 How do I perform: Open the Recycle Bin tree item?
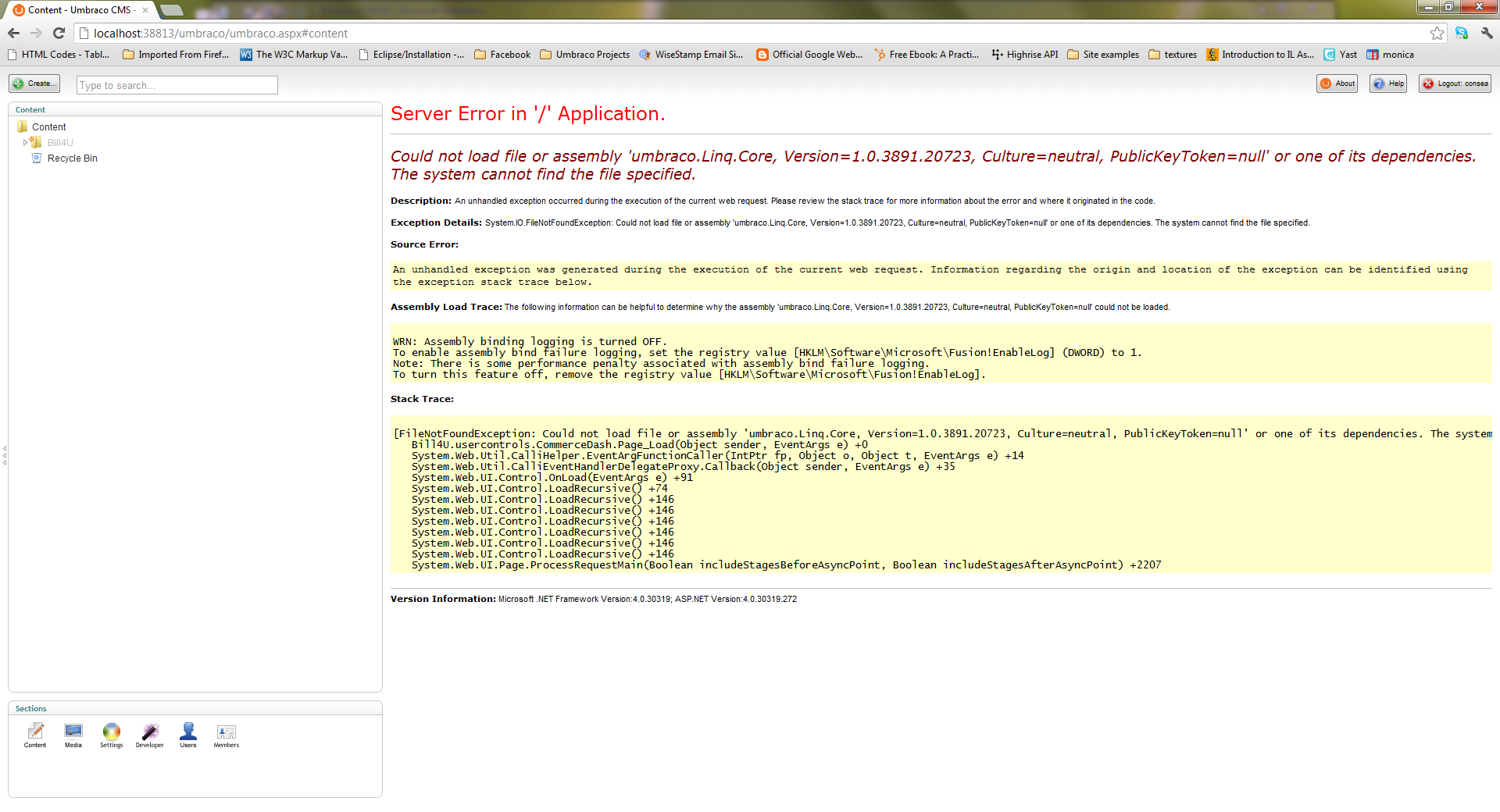[x=72, y=158]
